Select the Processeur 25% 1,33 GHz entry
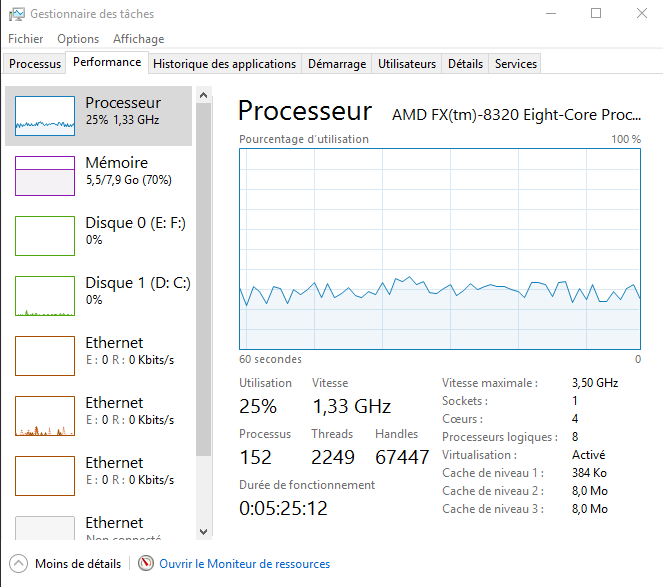663x587 pixels. pyautogui.click(x=99, y=116)
